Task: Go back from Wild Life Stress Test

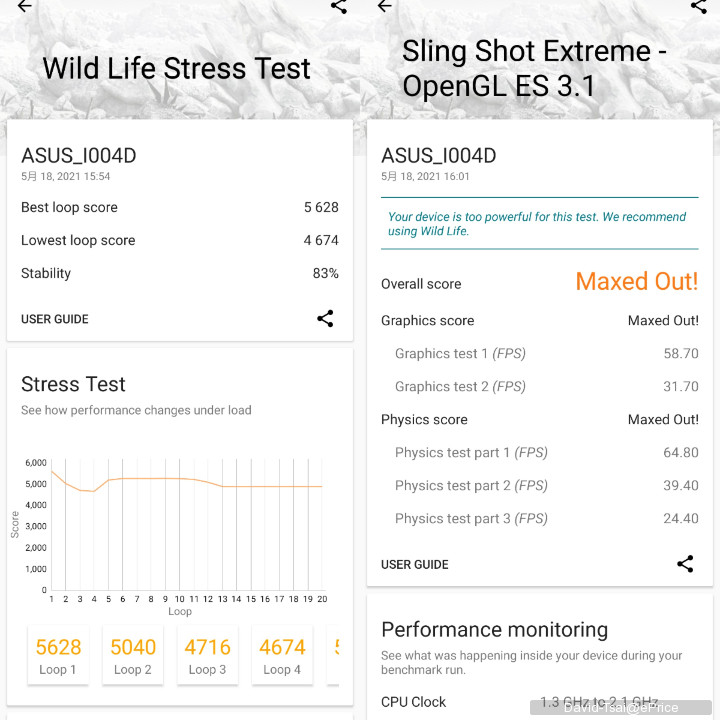Action: click(24, 6)
